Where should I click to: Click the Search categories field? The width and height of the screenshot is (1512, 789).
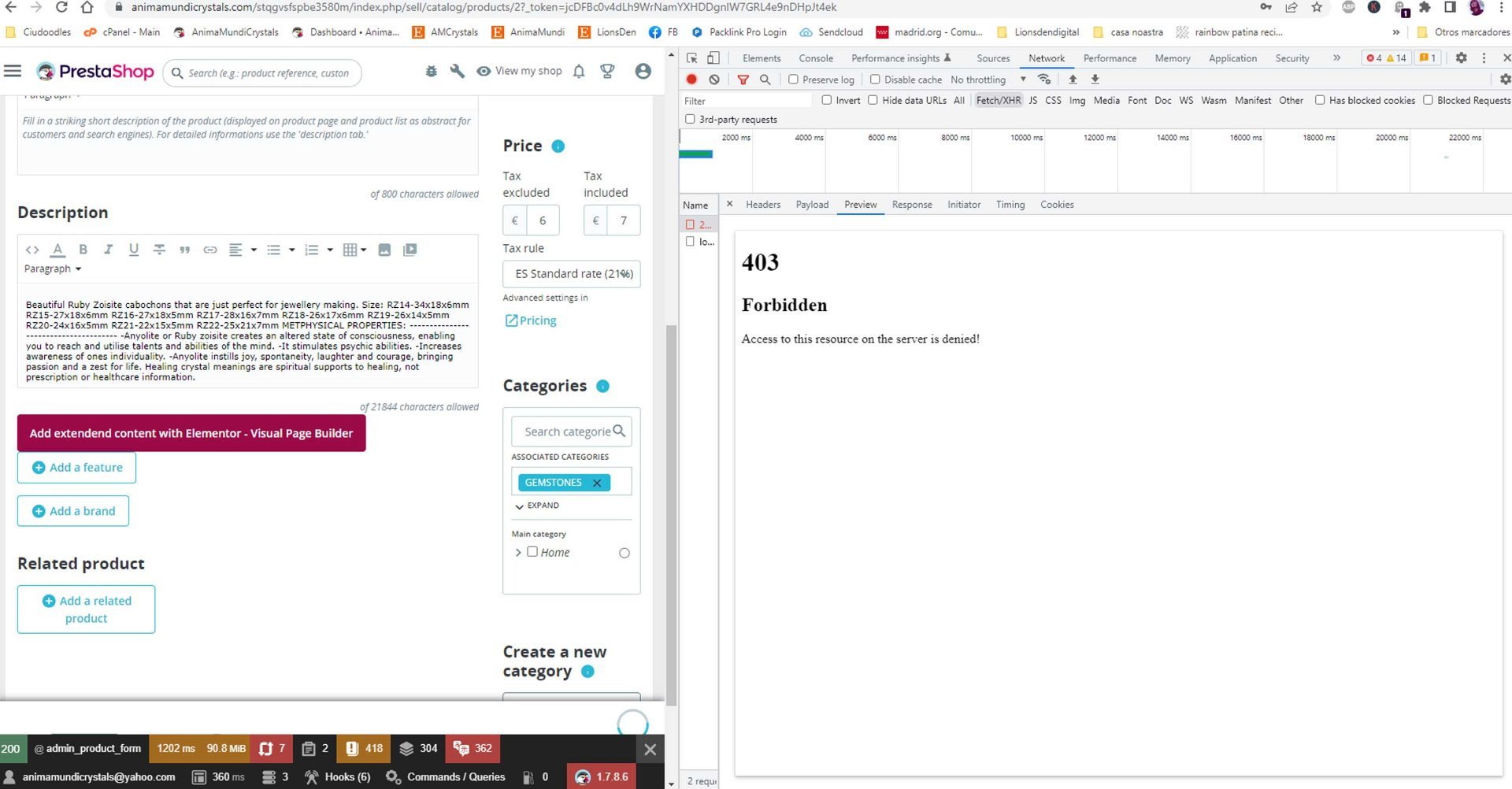[572, 432]
